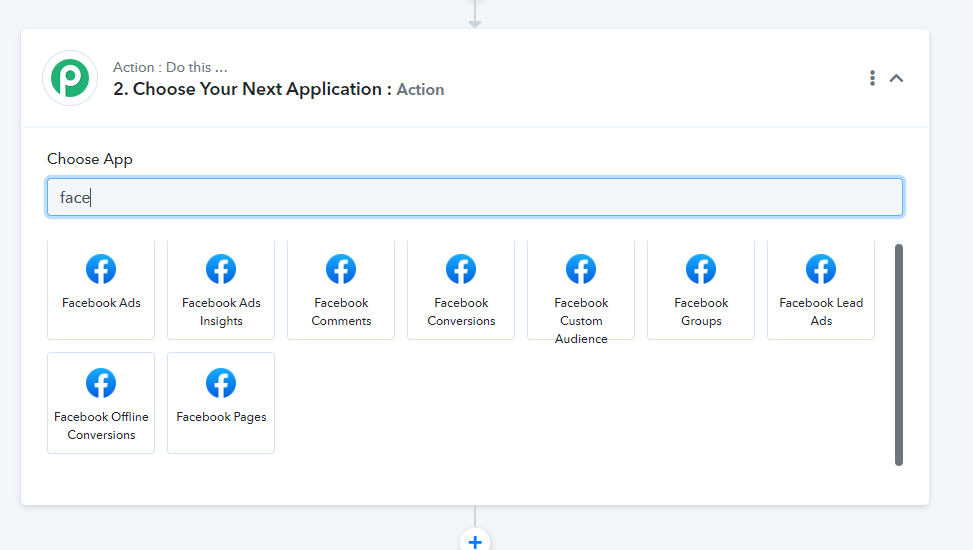Collapse the action step with chevron
The height and width of the screenshot is (550, 973).
(x=896, y=78)
